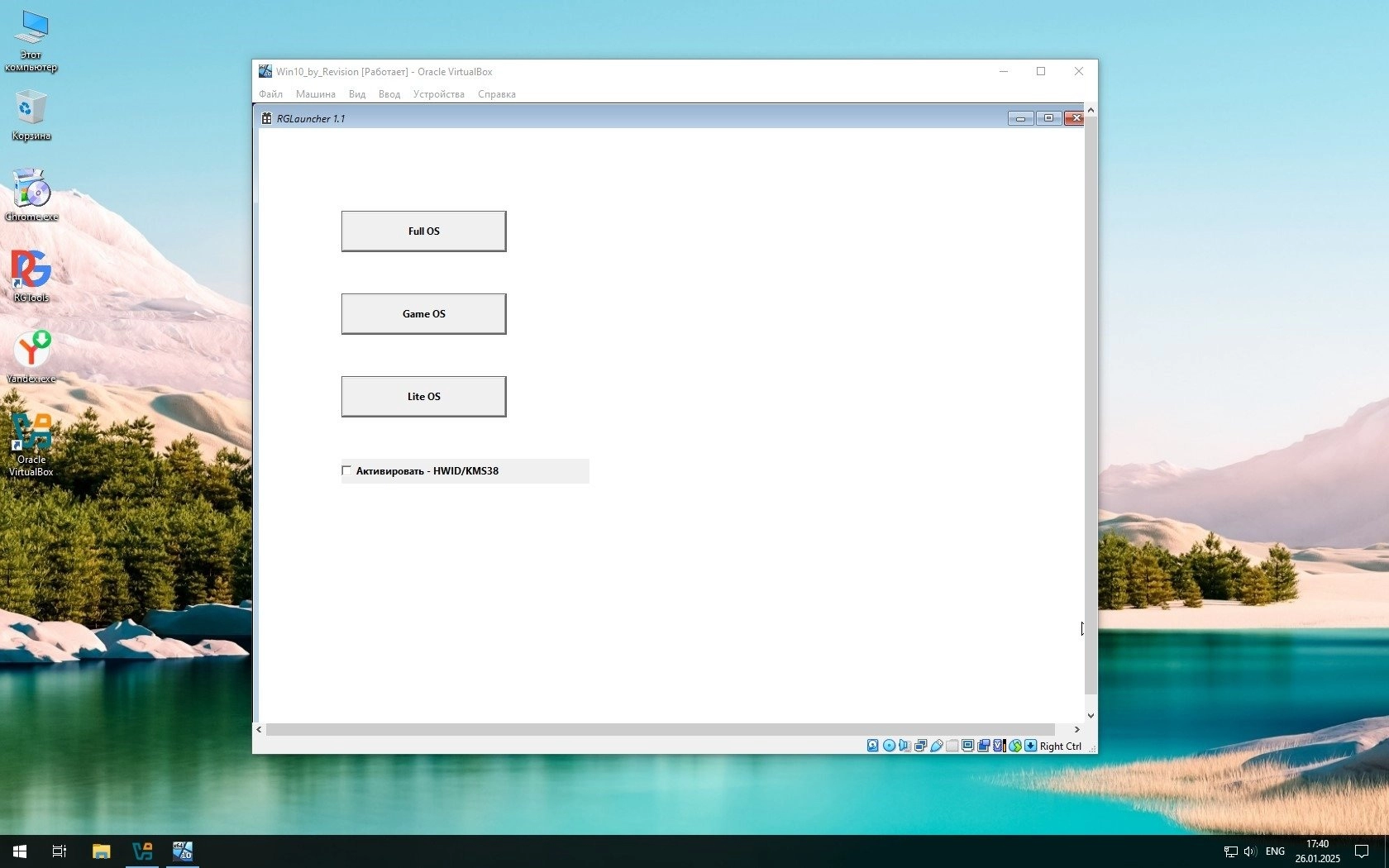The image size is (1389, 868).
Task: Select the Yandex.exe desktop icon
Action: 31,358
